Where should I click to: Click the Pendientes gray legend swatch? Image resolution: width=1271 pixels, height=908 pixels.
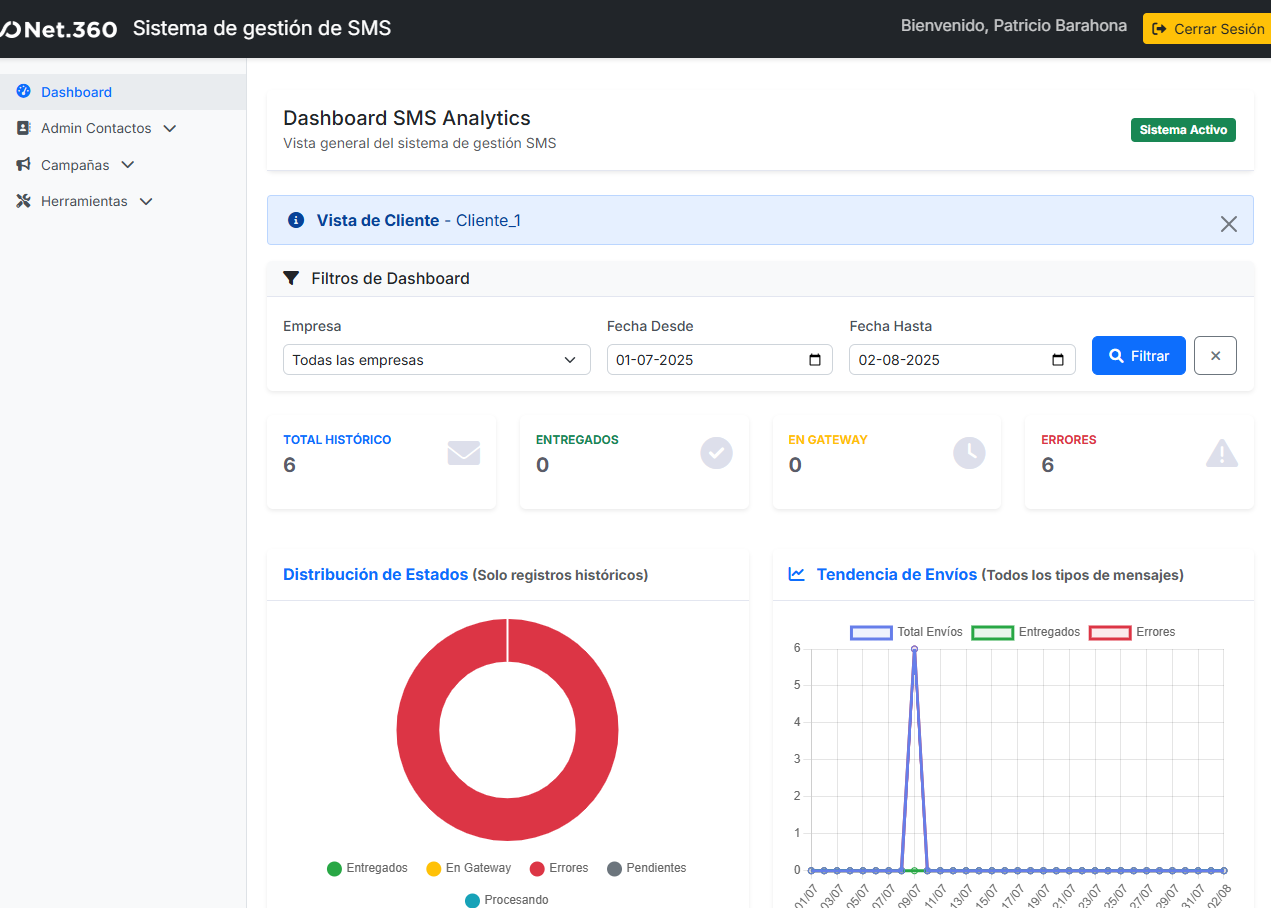(x=614, y=868)
